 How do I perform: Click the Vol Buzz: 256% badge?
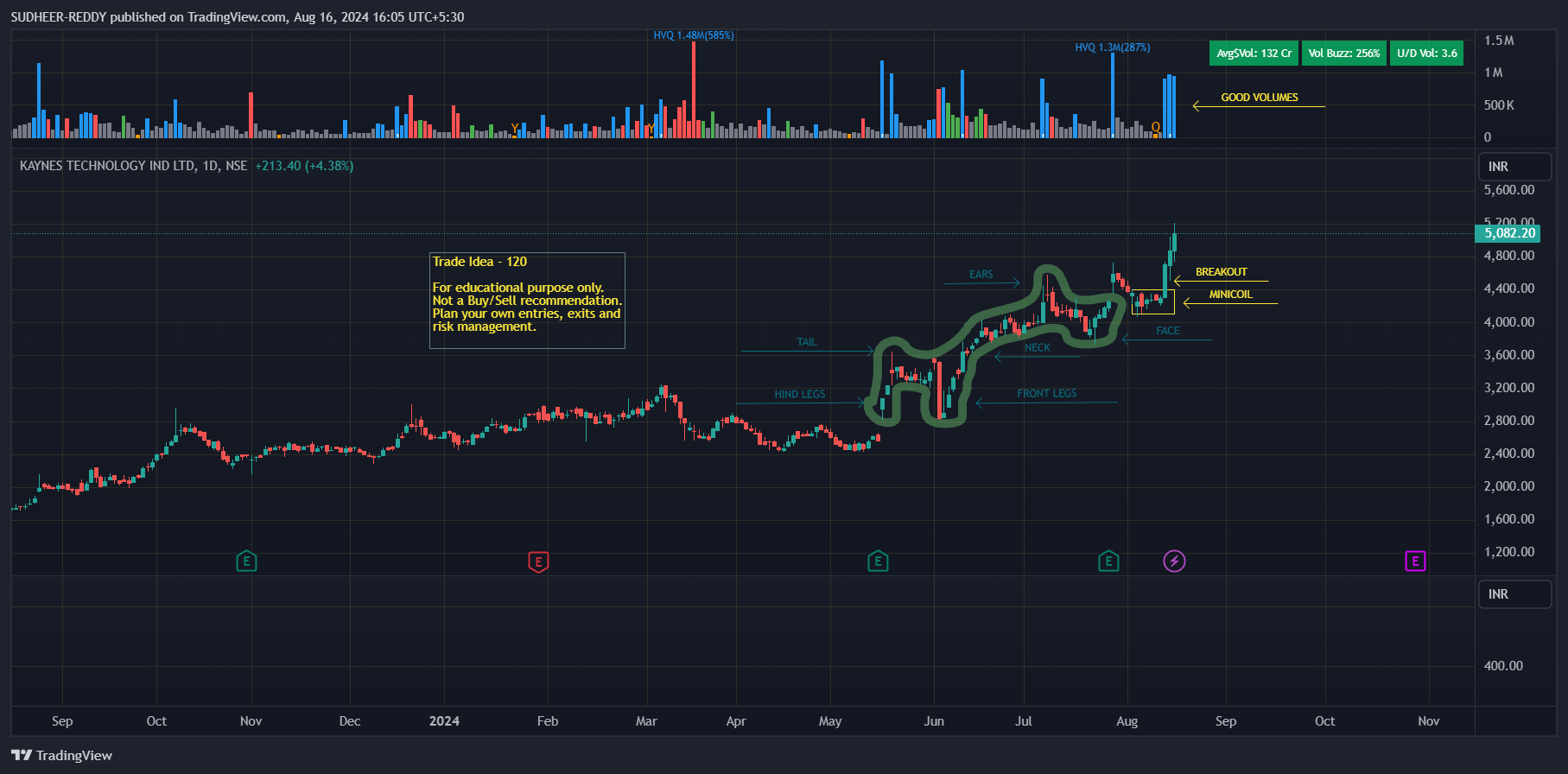tap(1344, 54)
